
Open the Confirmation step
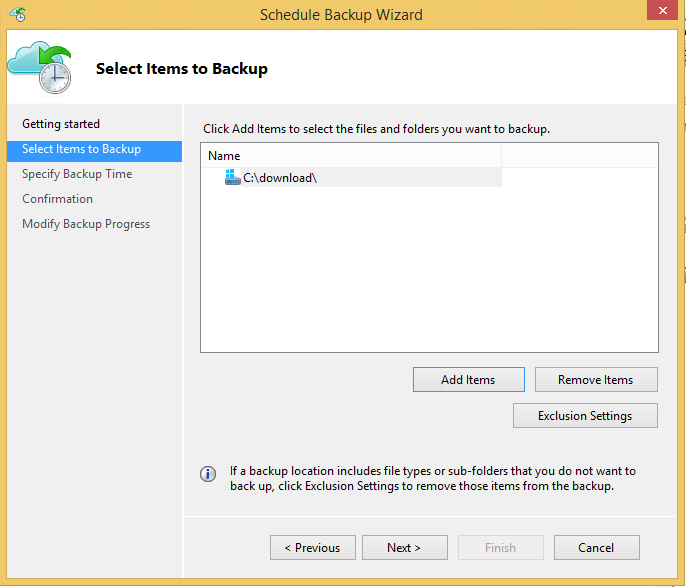tap(57, 199)
